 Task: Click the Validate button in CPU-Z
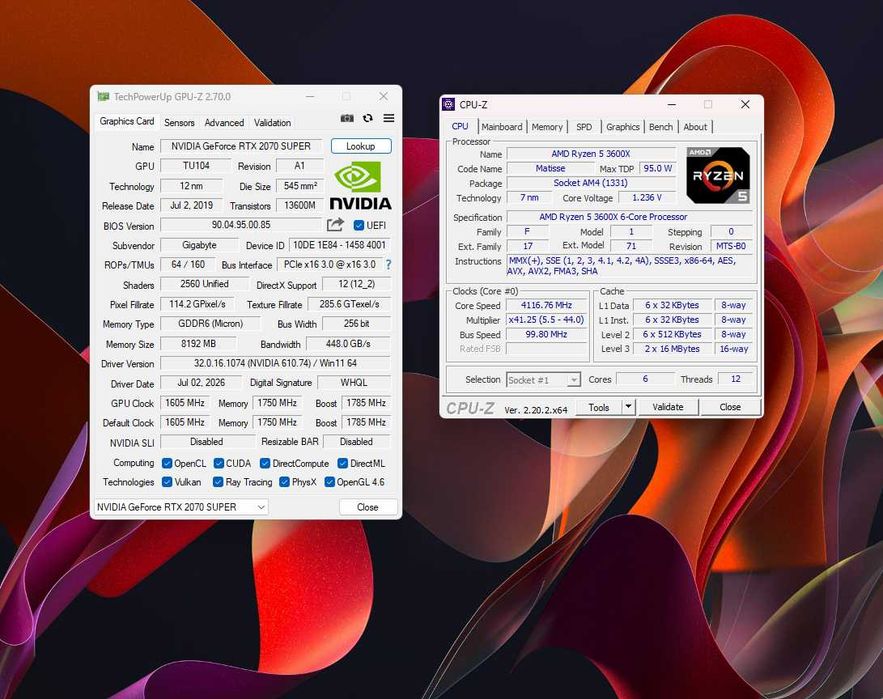(x=668, y=407)
